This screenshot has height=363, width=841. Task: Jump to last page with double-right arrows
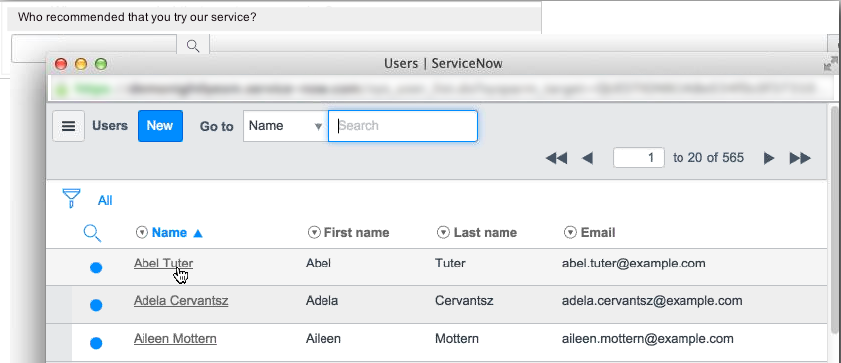click(x=800, y=158)
